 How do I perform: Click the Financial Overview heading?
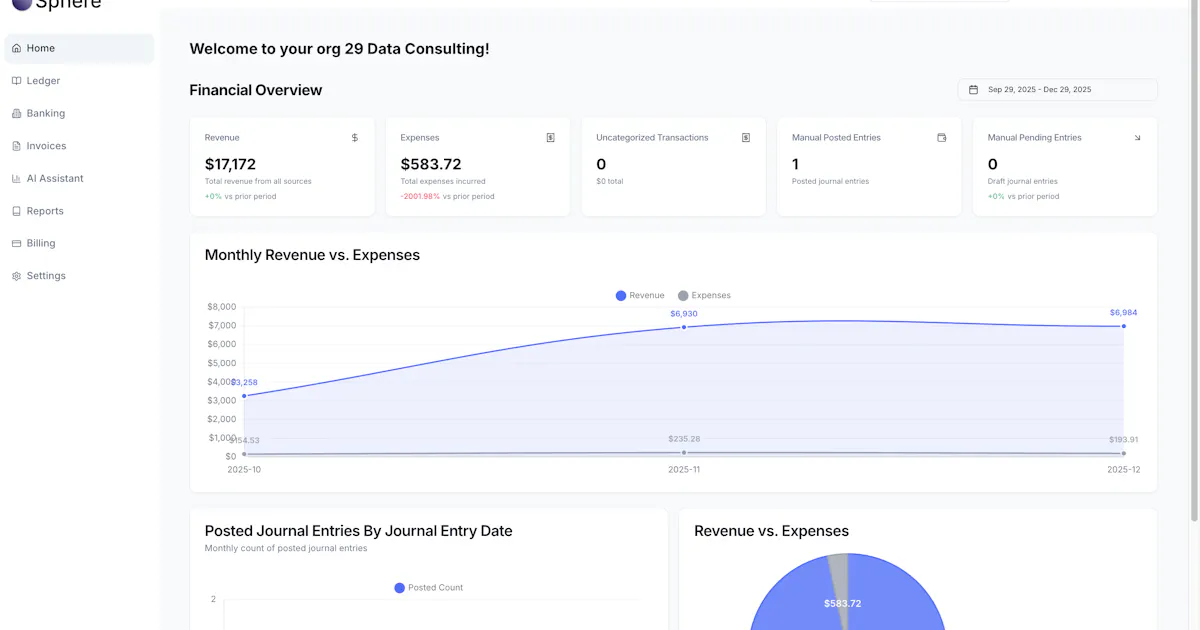tap(256, 90)
